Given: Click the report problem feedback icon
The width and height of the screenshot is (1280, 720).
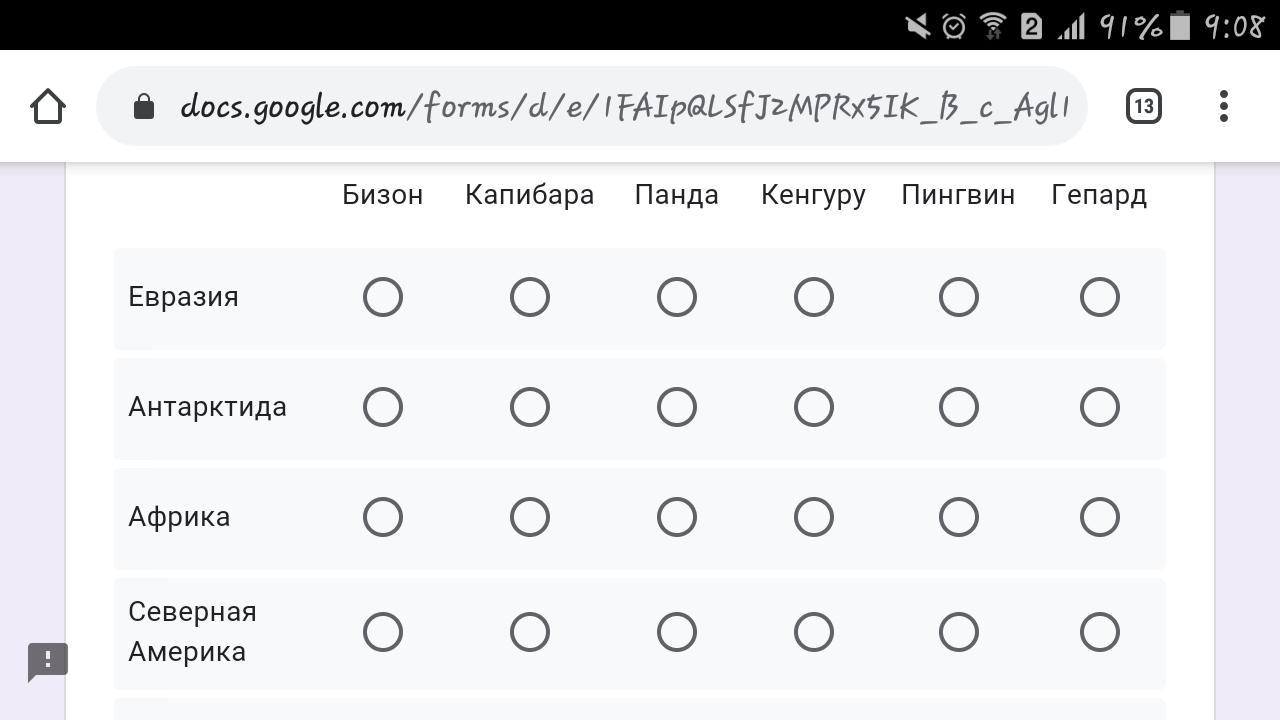Looking at the screenshot, I should point(47,661).
